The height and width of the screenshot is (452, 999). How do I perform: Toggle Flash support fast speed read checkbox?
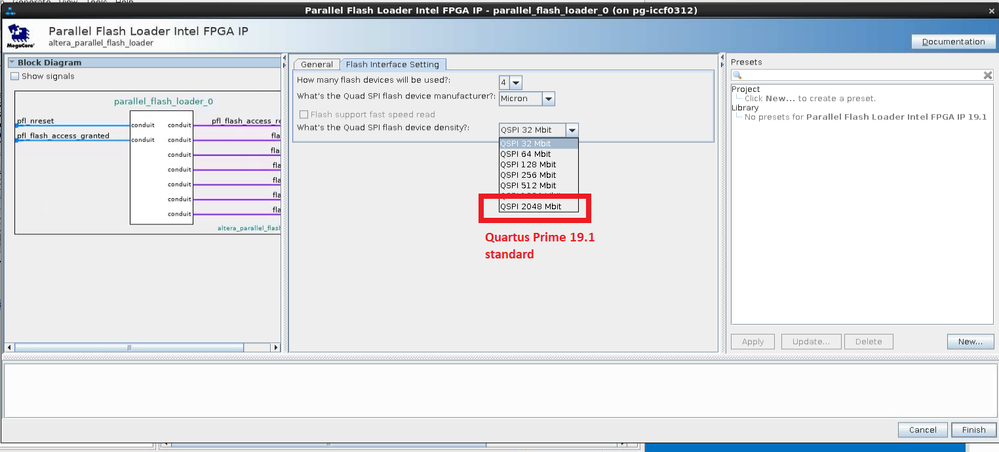(x=304, y=114)
